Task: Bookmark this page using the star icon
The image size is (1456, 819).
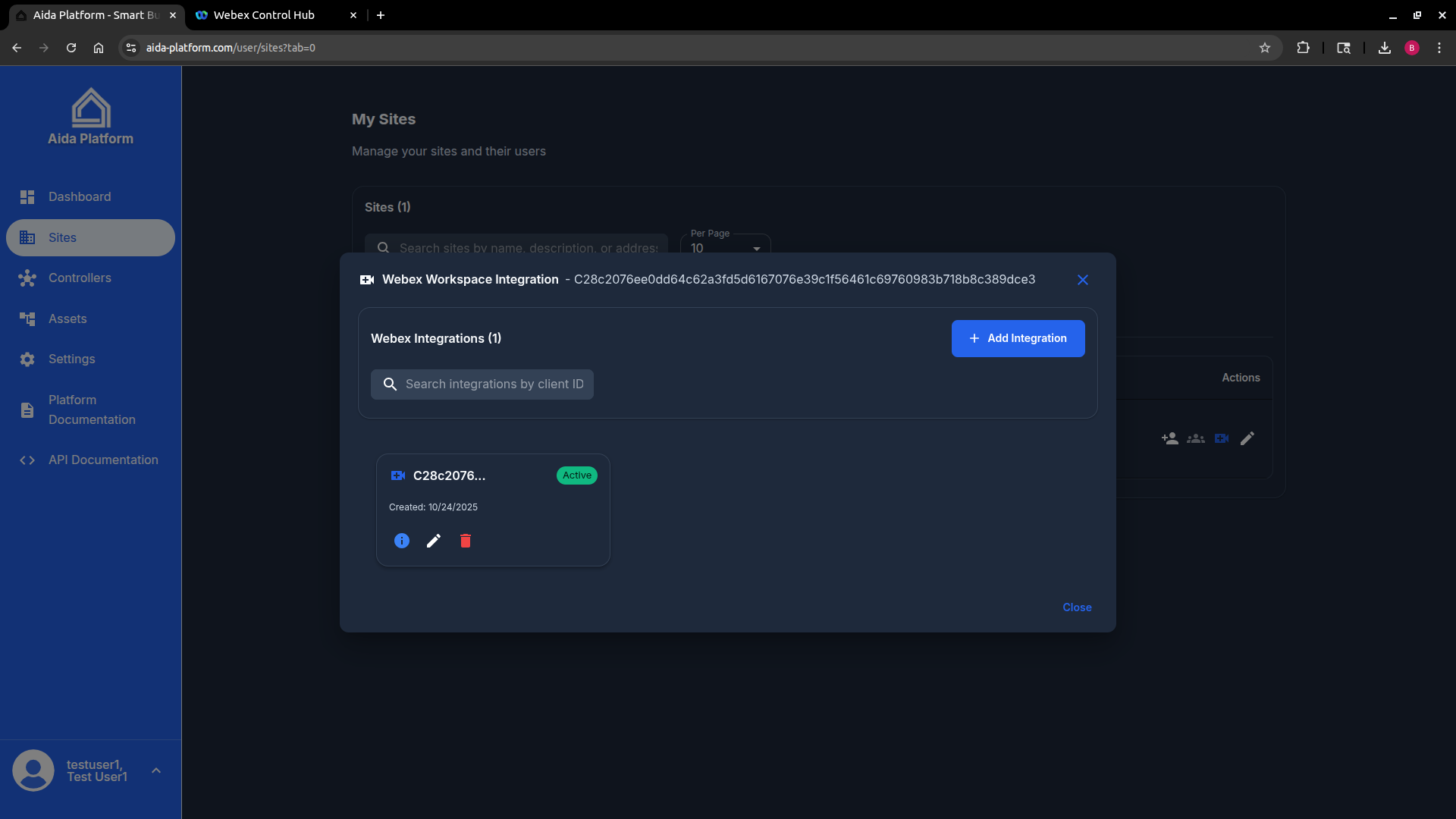Action: click(x=1265, y=47)
